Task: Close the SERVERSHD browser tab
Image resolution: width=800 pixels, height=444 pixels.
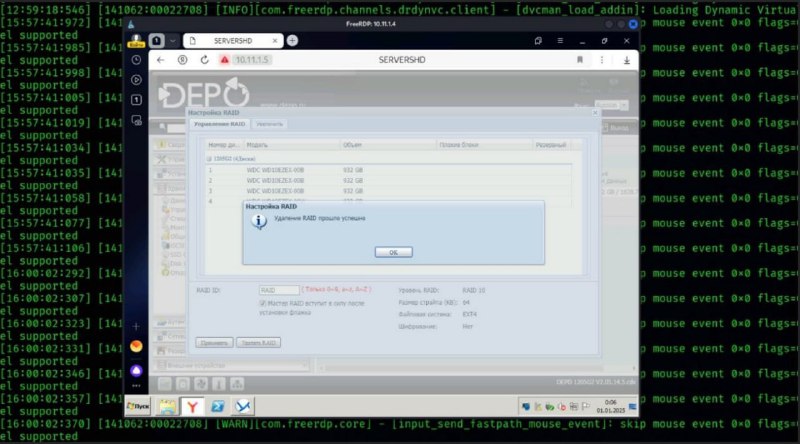Action: click(275, 41)
